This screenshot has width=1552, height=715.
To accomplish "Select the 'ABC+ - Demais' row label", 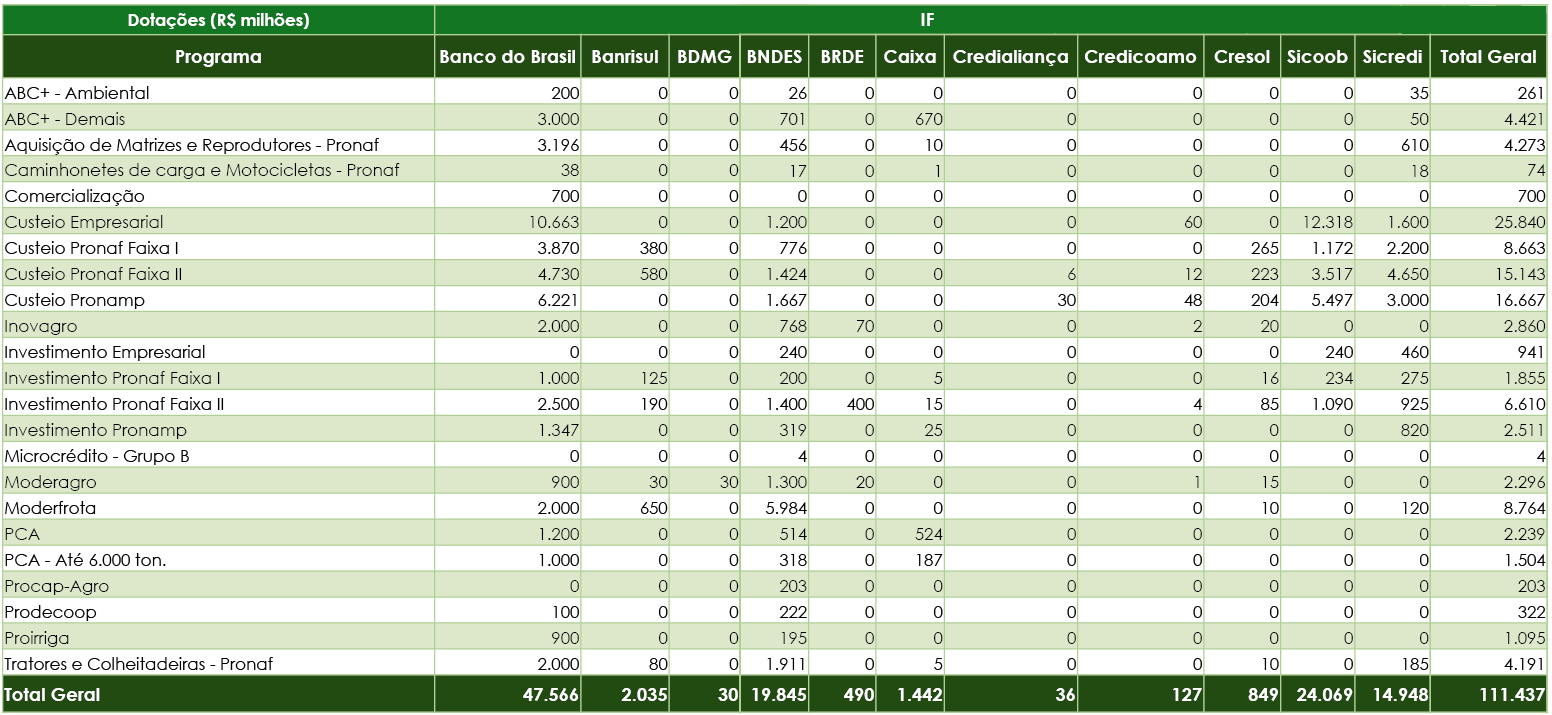I will (x=65, y=119).
